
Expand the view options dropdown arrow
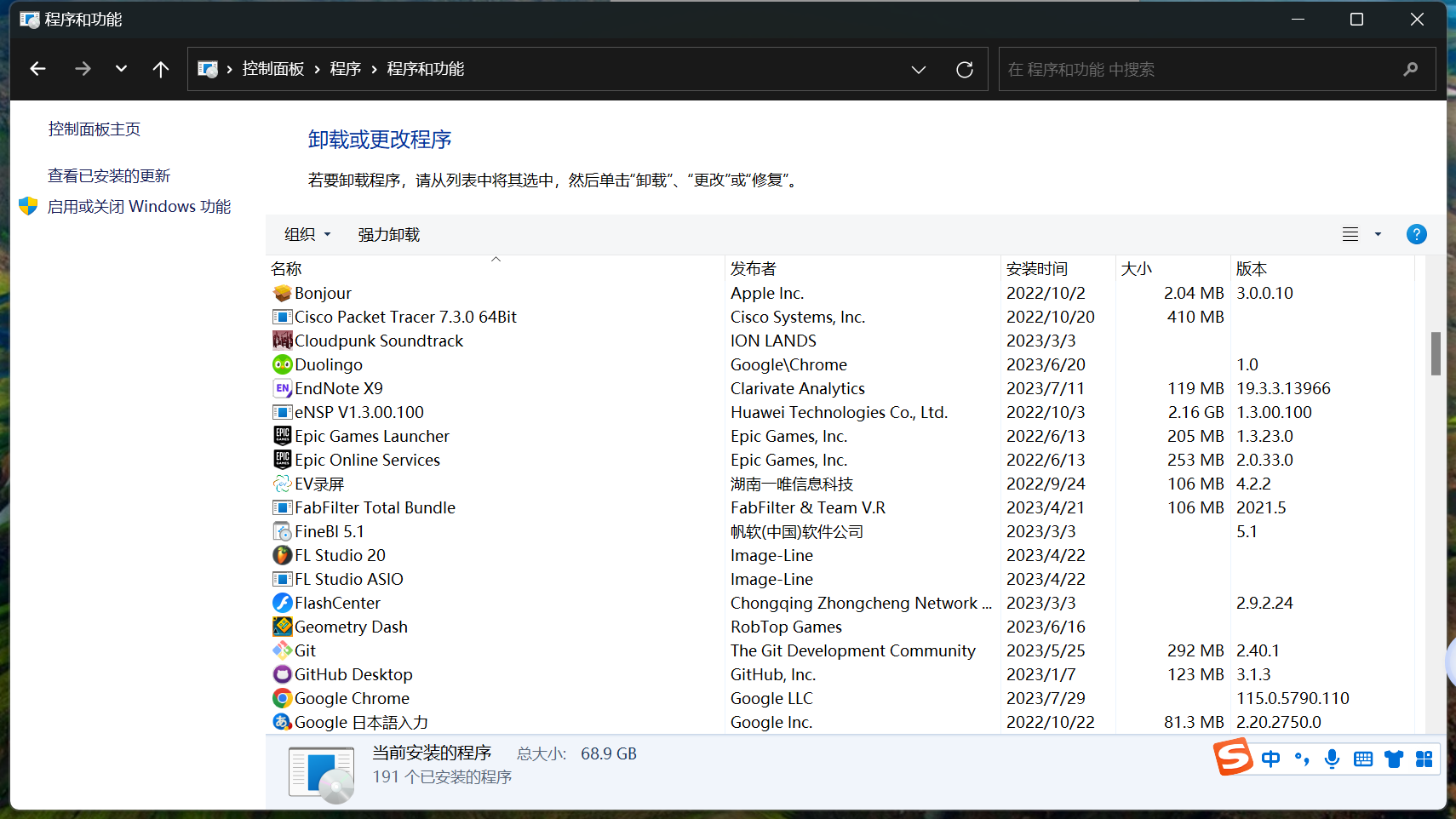(x=1378, y=234)
